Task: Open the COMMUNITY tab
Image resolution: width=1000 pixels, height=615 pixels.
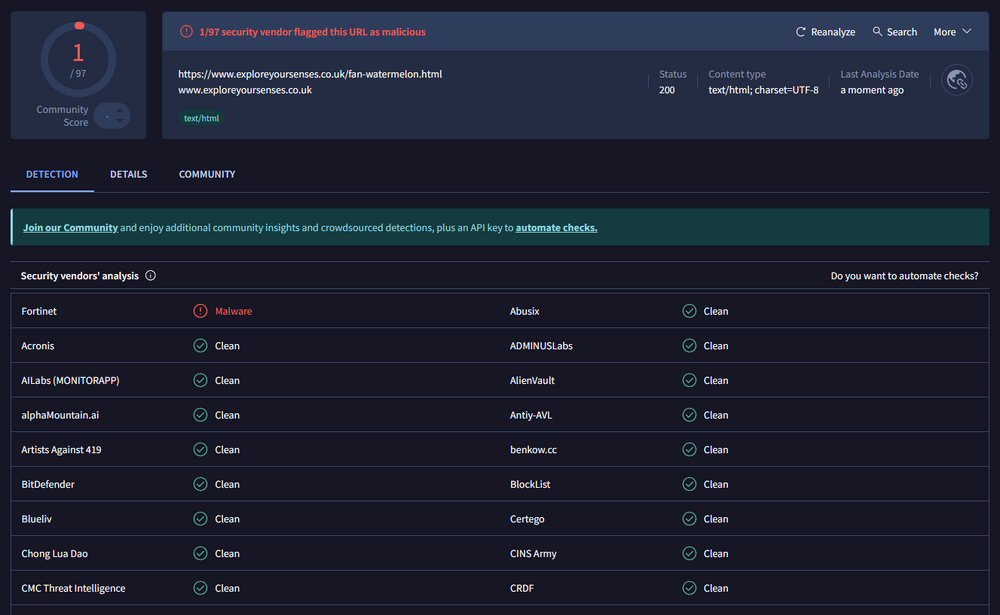Action: pos(207,174)
